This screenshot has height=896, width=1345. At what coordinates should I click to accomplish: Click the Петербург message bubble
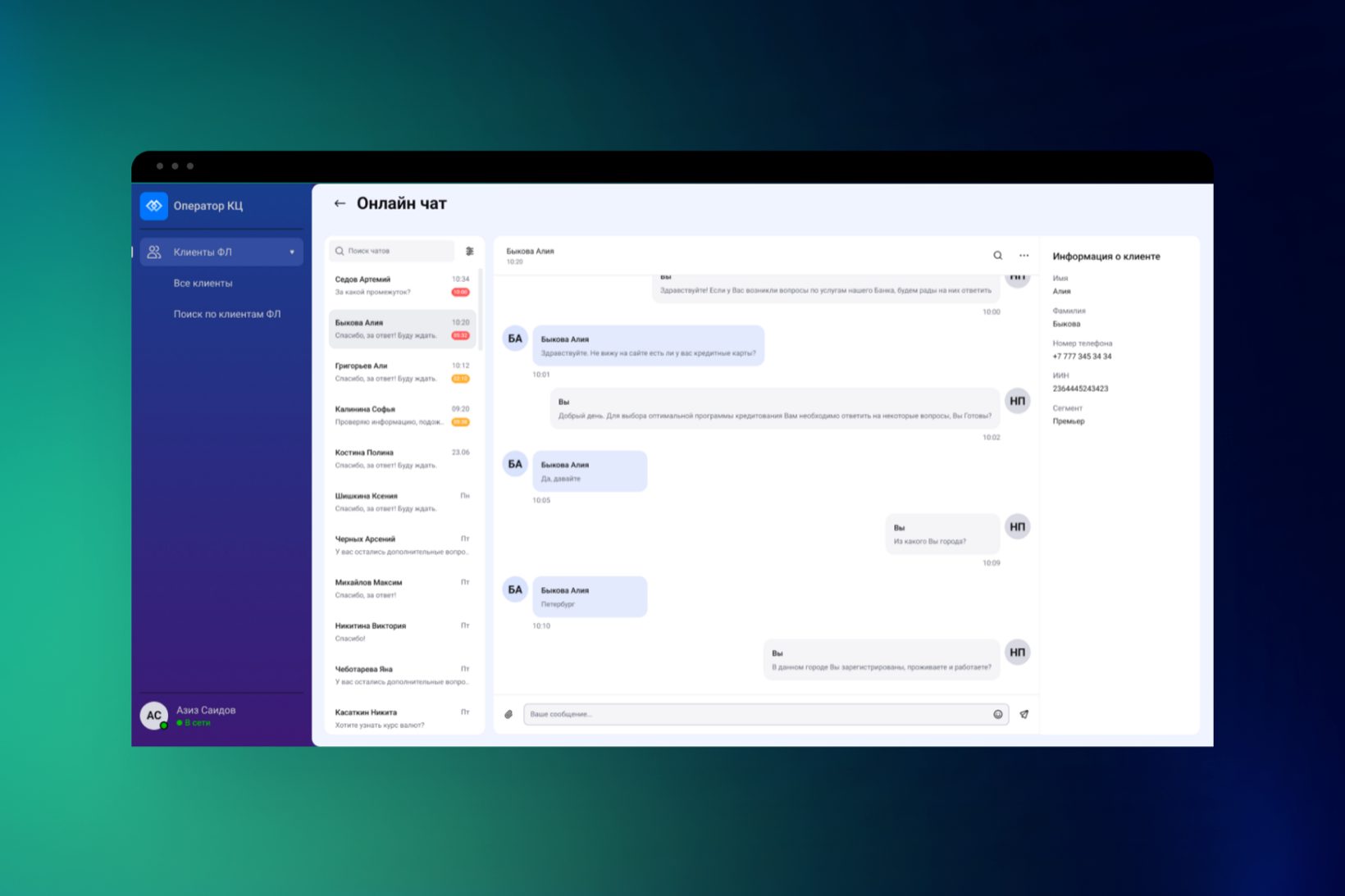(x=590, y=597)
